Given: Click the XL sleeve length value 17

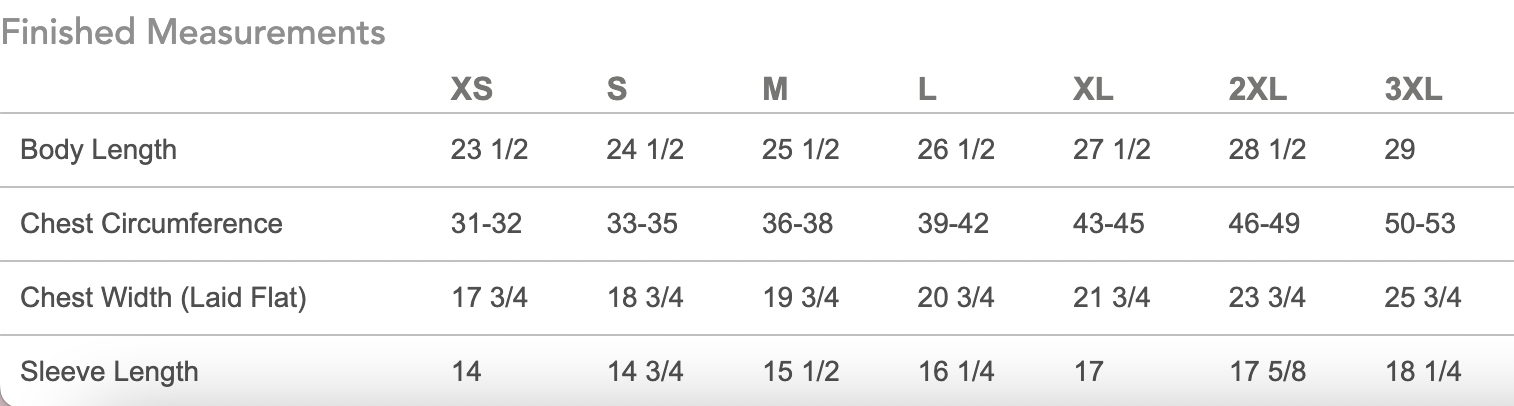Looking at the screenshot, I should pos(1088,372).
